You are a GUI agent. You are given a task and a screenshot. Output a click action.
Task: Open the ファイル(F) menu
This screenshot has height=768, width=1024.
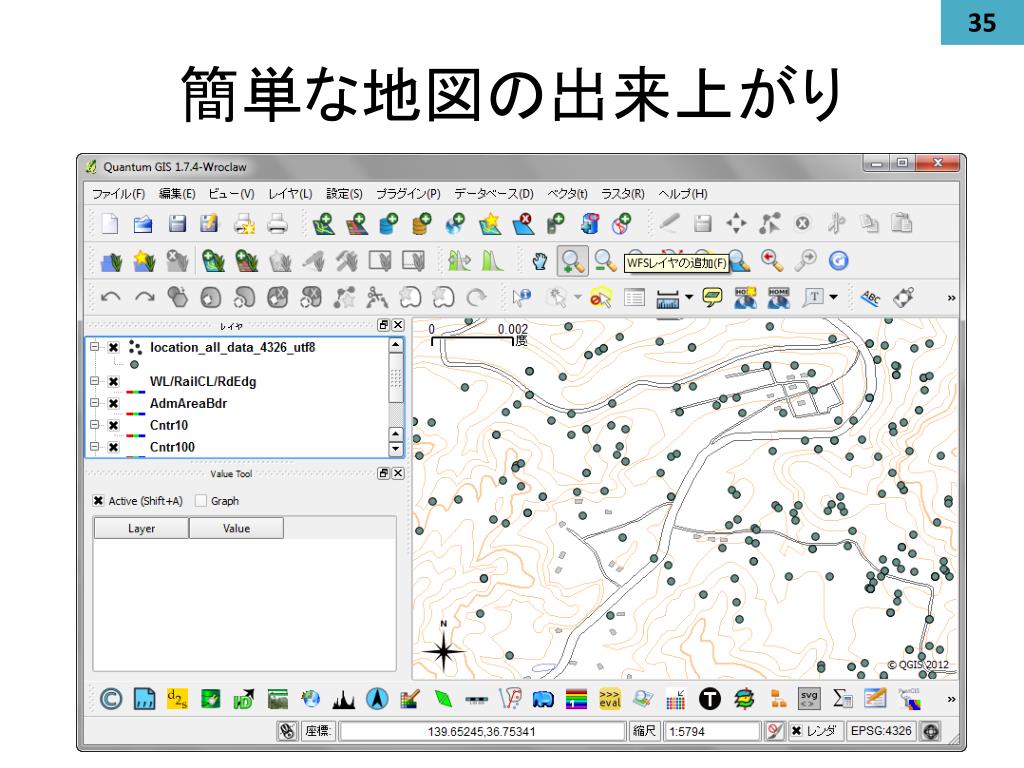pyautogui.click(x=118, y=194)
